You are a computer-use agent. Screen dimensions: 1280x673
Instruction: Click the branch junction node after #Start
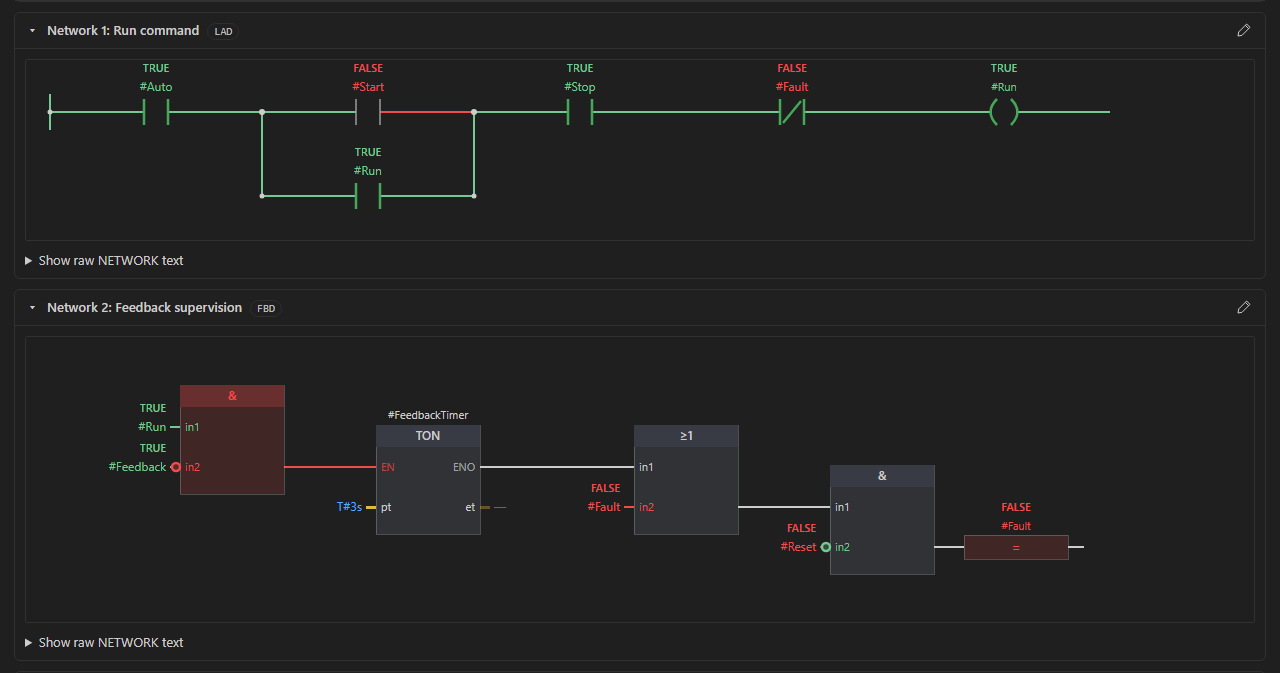click(474, 112)
